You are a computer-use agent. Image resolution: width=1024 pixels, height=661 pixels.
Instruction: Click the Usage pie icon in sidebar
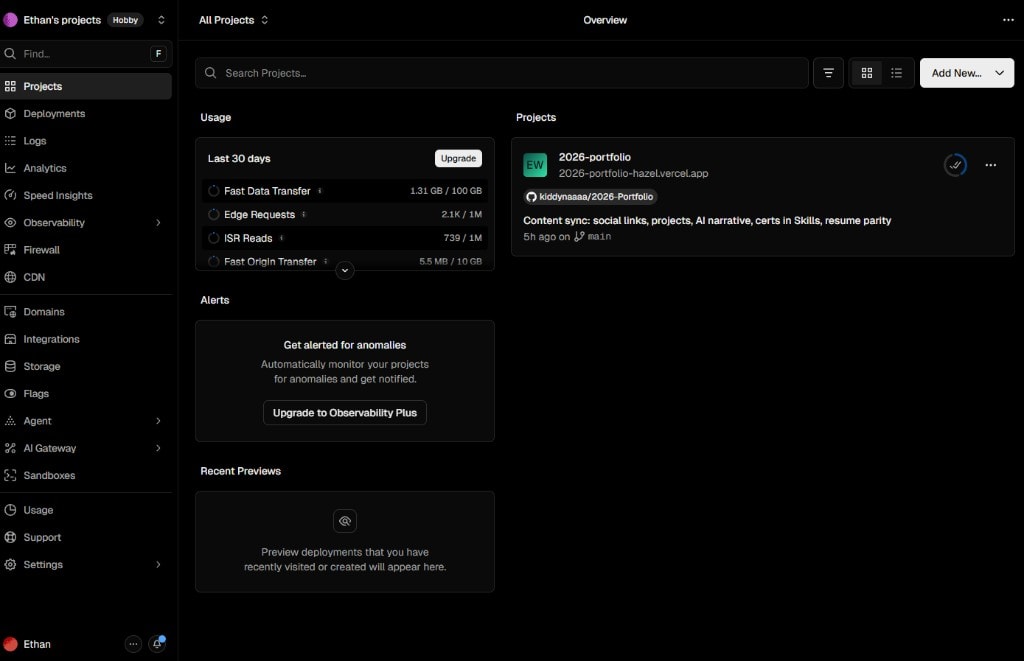(x=10, y=511)
